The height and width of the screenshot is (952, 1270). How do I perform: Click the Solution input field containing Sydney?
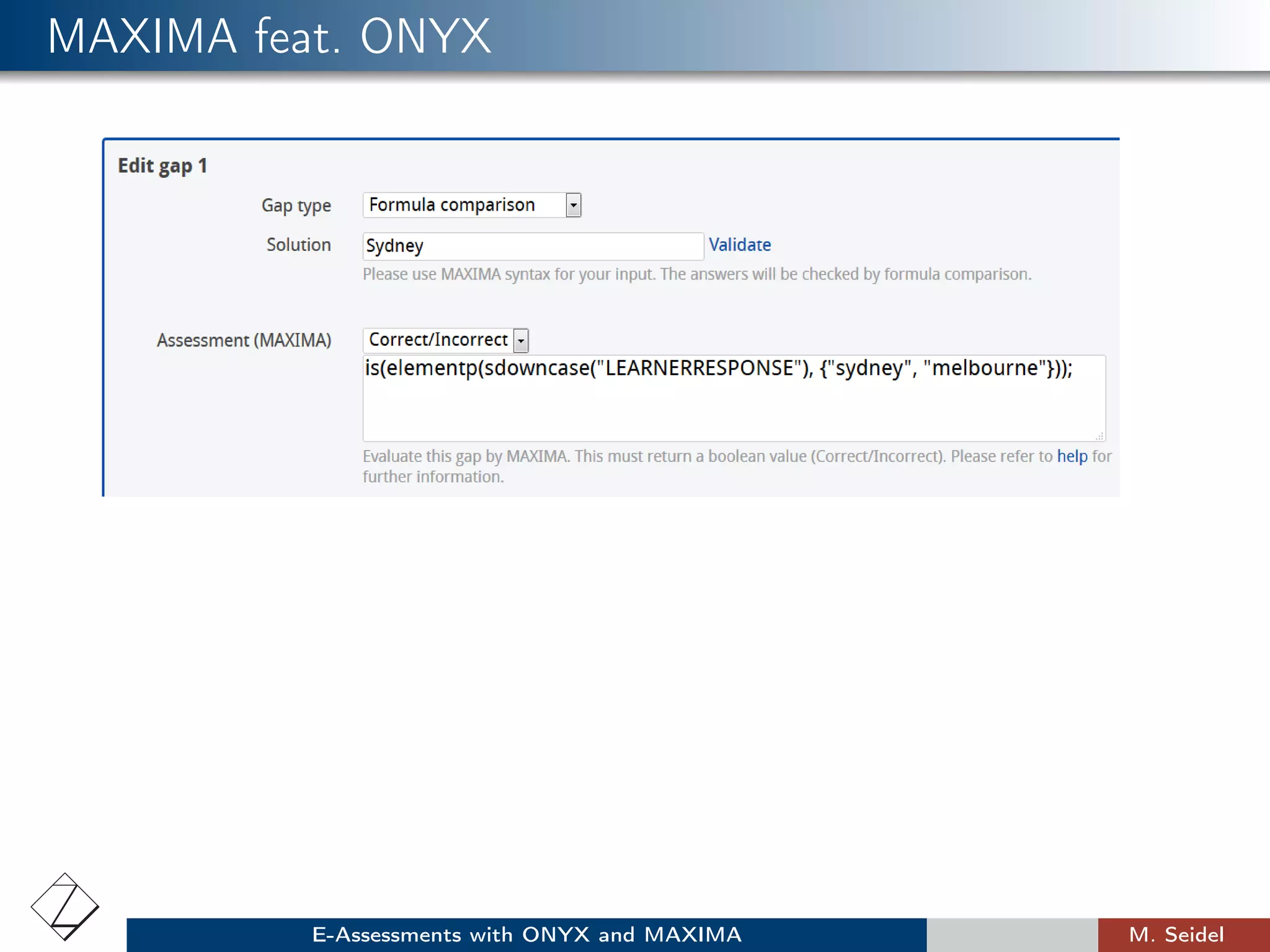tap(533, 246)
